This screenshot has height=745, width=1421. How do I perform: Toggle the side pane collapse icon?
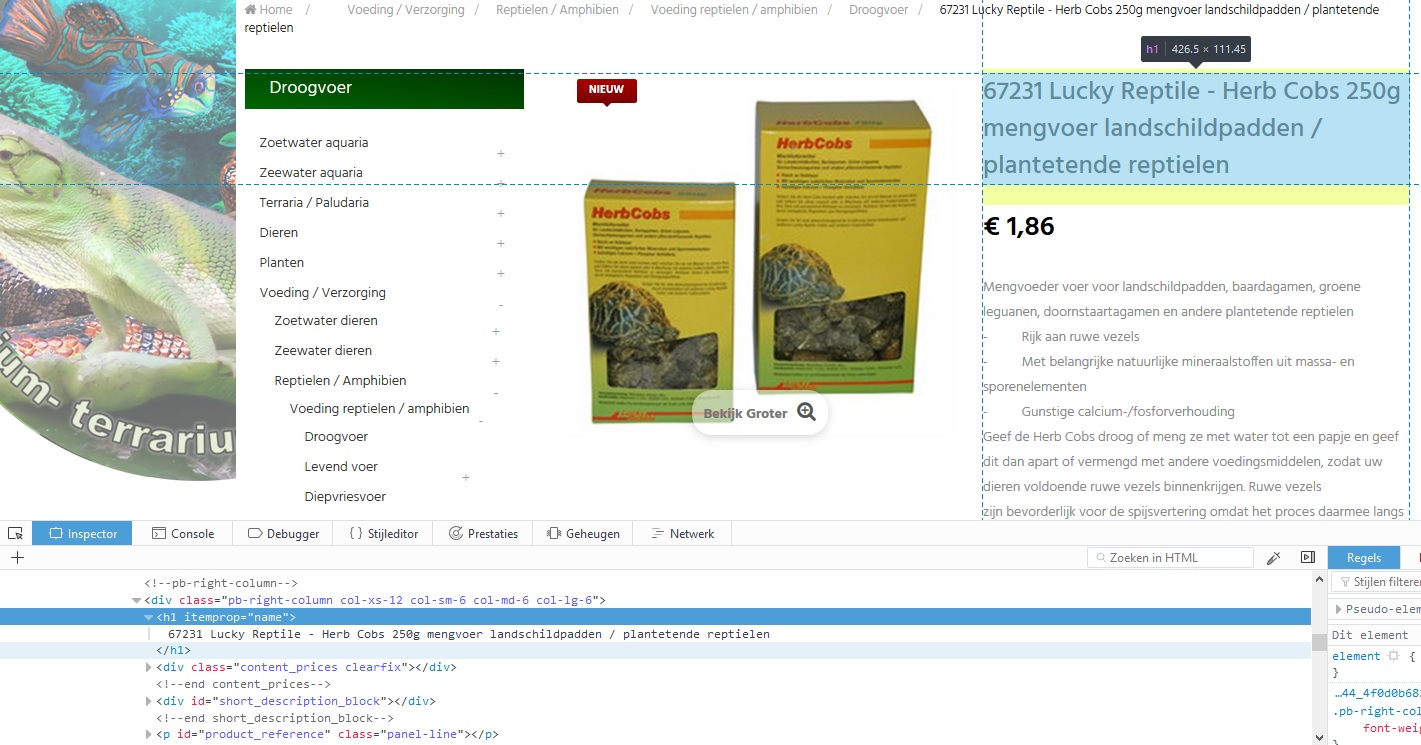point(1307,558)
